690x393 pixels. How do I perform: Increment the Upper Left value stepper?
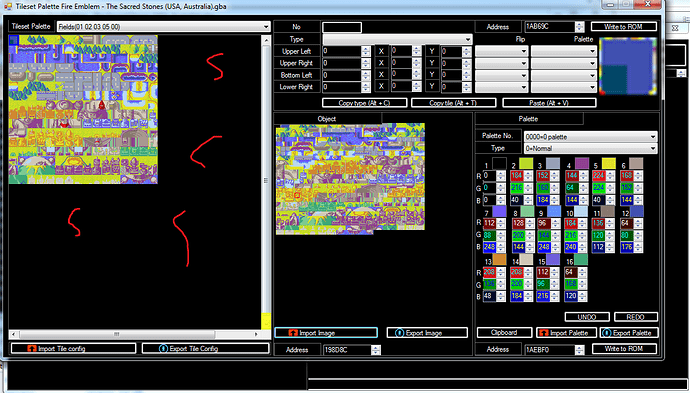pyautogui.click(x=366, y=49)
